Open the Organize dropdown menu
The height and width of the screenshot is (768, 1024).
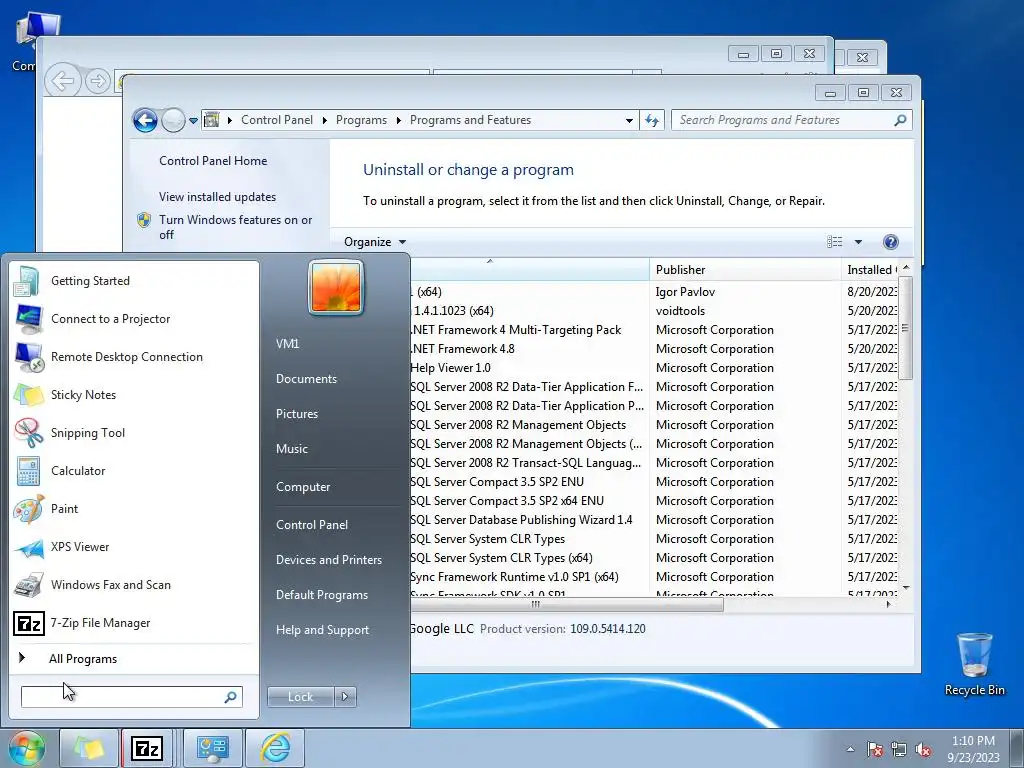pyautogui.click(x=375, y=242)
